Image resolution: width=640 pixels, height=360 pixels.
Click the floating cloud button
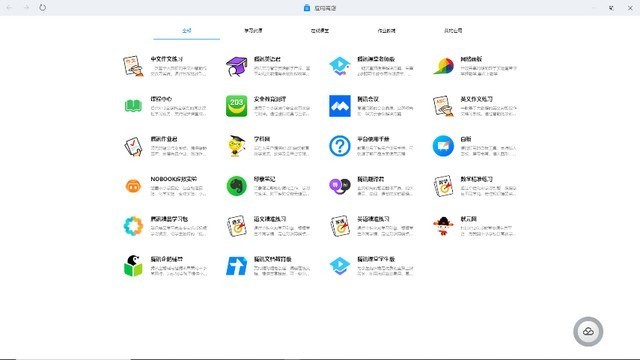pos(588,331)
